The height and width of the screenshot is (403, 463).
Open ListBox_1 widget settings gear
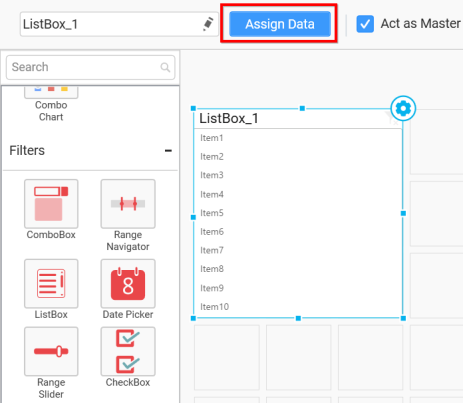403,108
